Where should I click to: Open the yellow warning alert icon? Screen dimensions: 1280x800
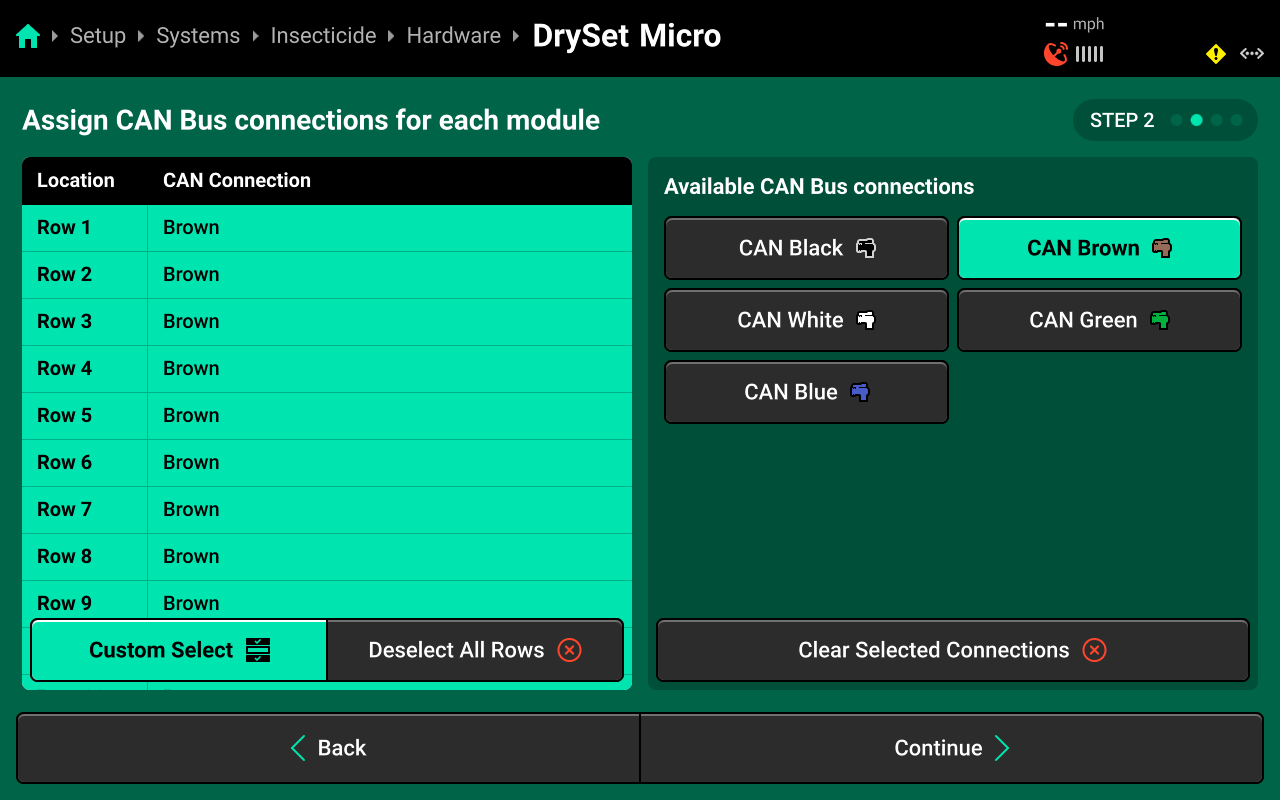pos(1216,54)
